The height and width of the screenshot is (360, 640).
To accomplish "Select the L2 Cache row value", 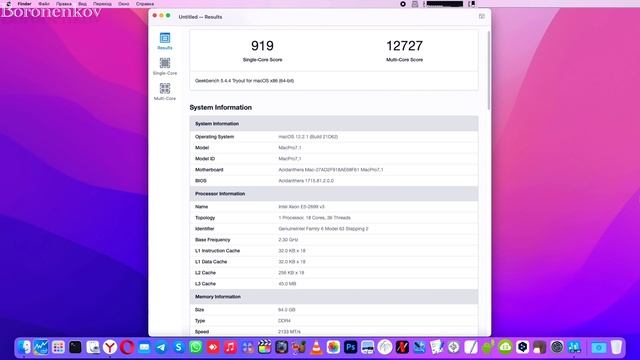I will 291,273.
